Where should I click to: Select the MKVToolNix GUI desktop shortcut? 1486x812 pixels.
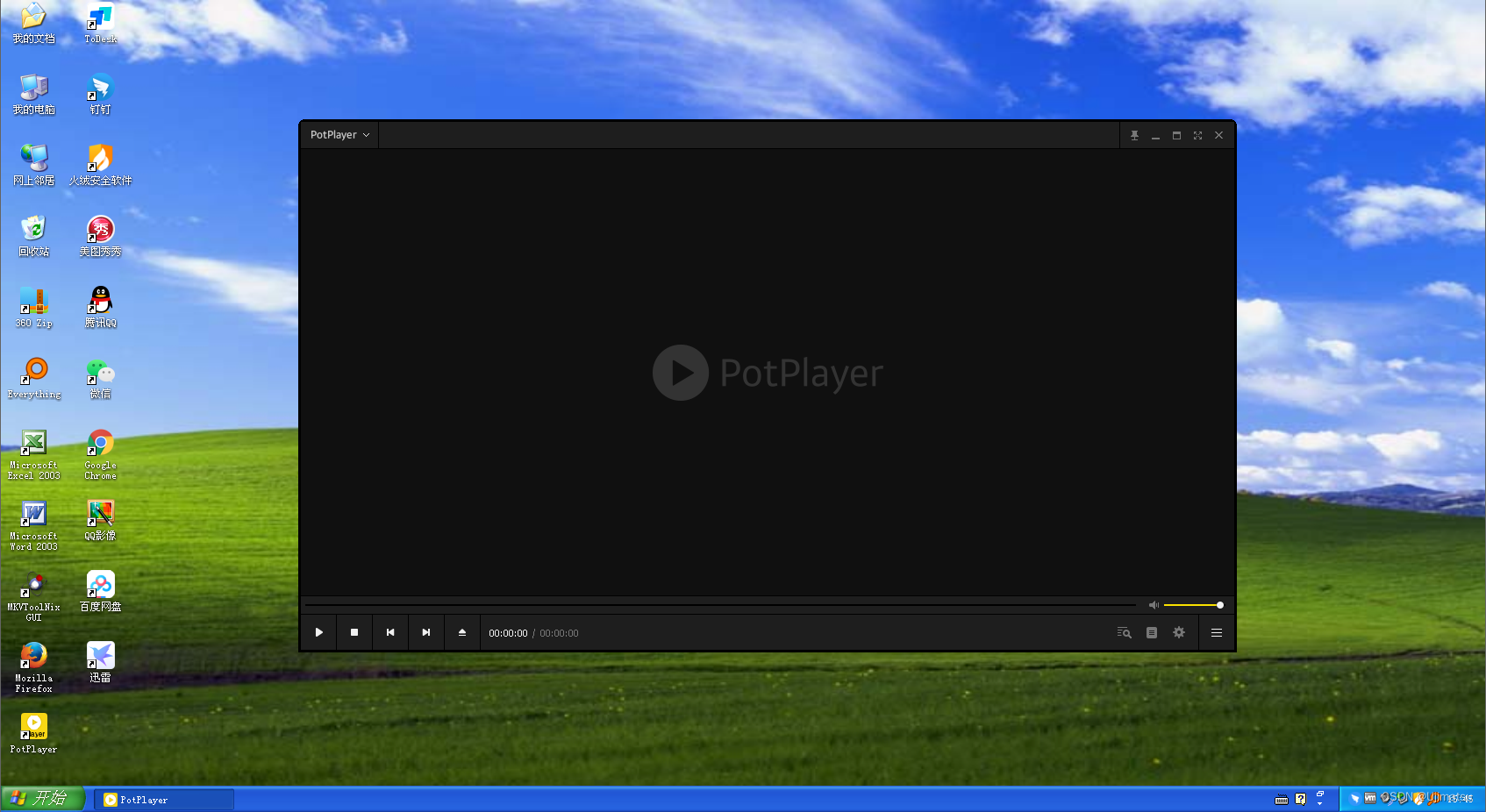pos(33,597)
